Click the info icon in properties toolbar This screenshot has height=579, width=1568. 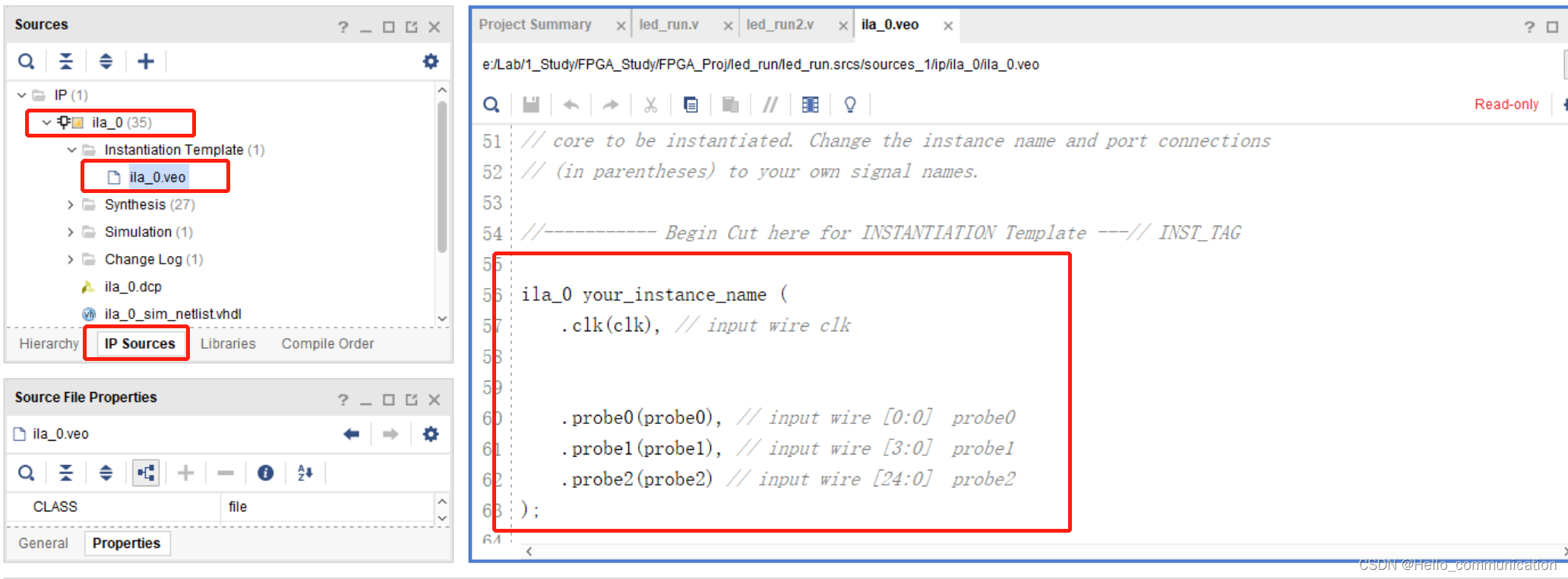[265, 473]
